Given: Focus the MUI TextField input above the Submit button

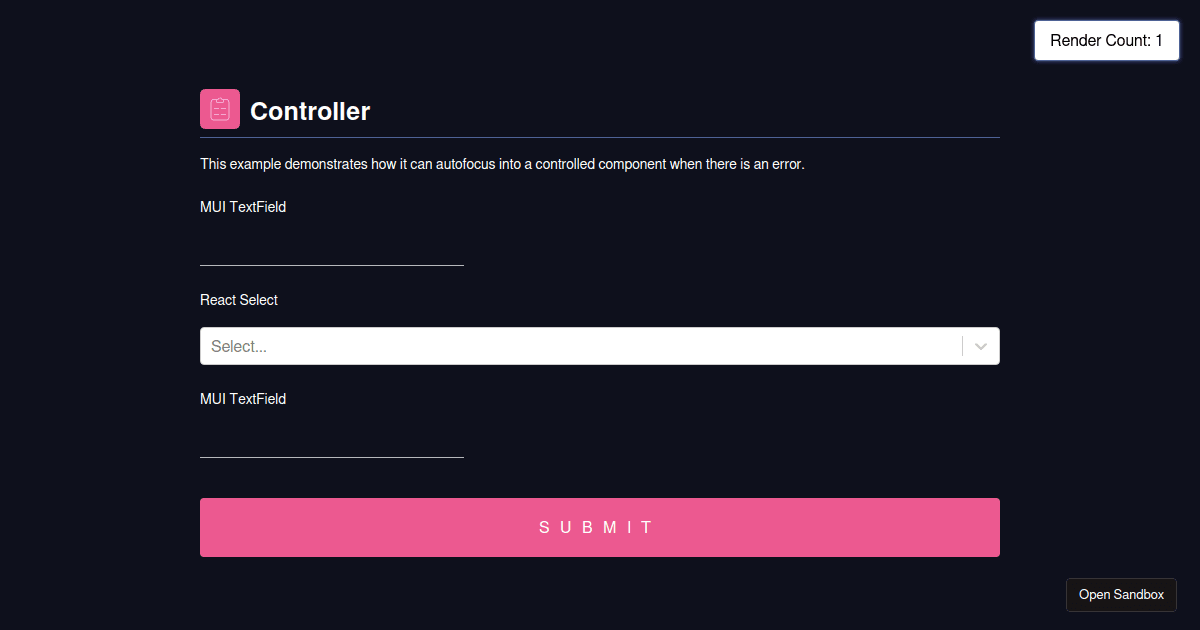Looking at the screenshot, I should (332, 441).
